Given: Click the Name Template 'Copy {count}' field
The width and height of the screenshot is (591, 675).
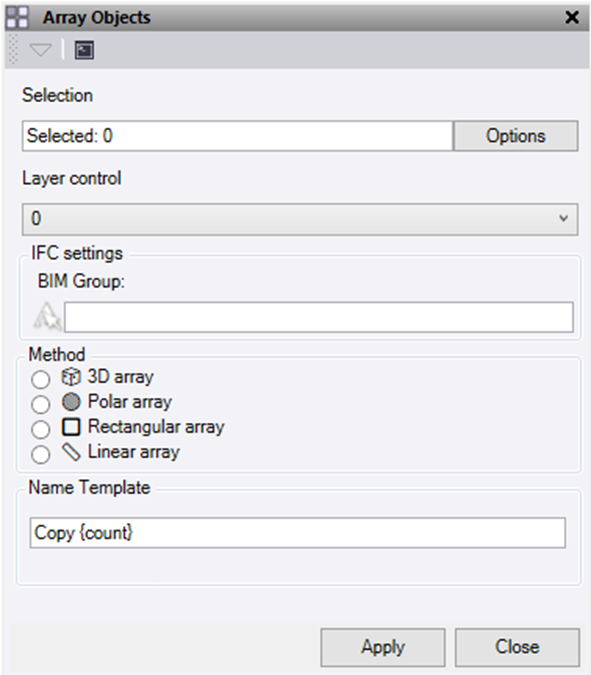Looking at the screenshot, I should [x=297, y=533].
